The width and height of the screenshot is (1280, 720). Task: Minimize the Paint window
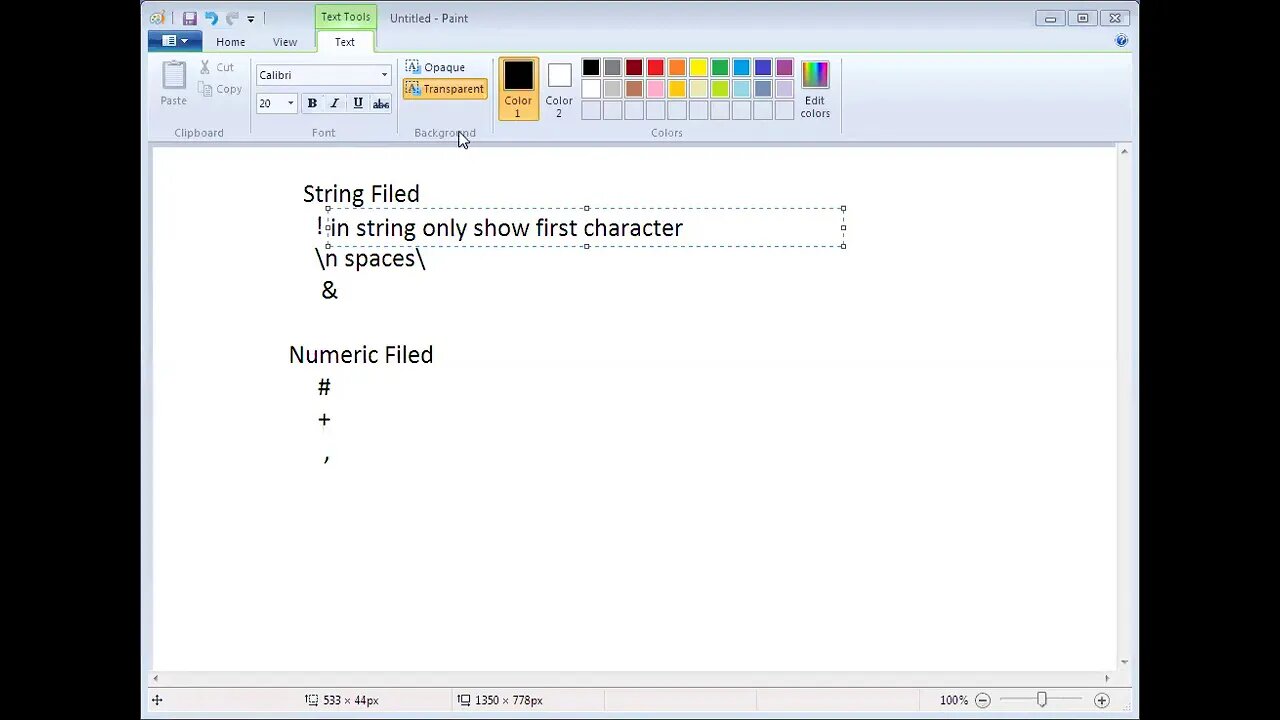1050,18
